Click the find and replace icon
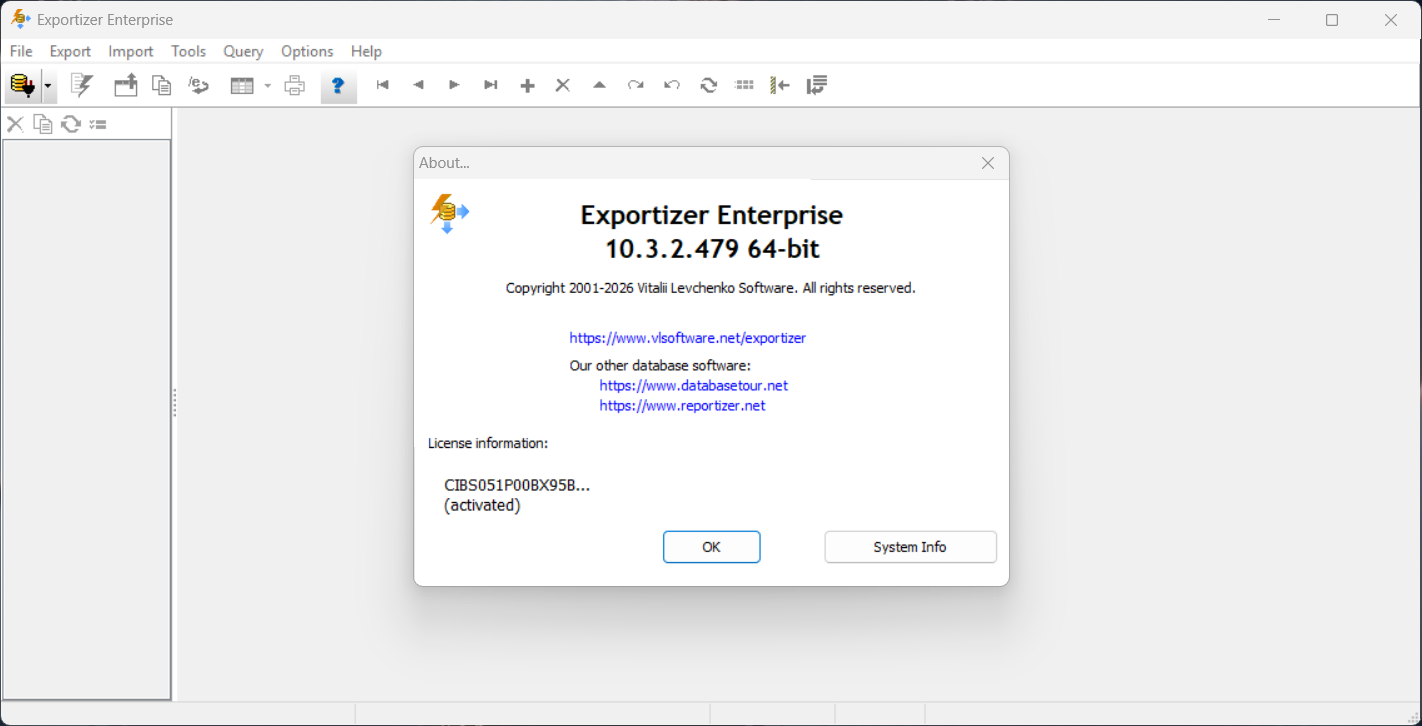Viewport: 1422px width, 726px height. point(198,86)
